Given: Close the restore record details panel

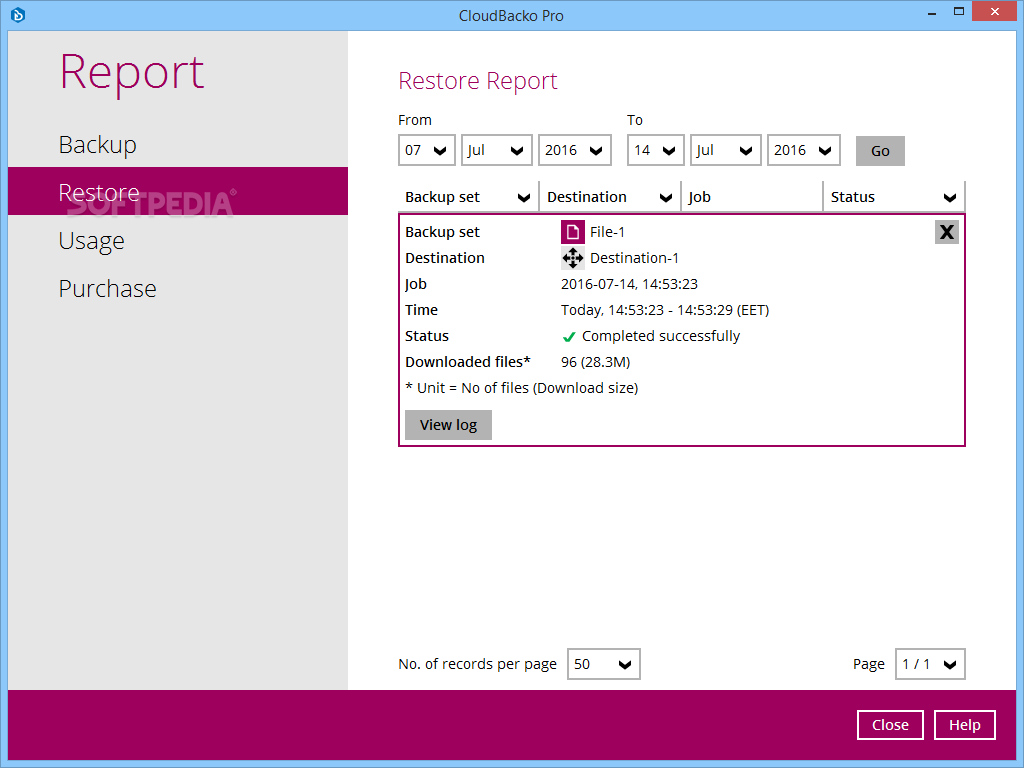Looking at the screenshot, I should click(946, 232).
